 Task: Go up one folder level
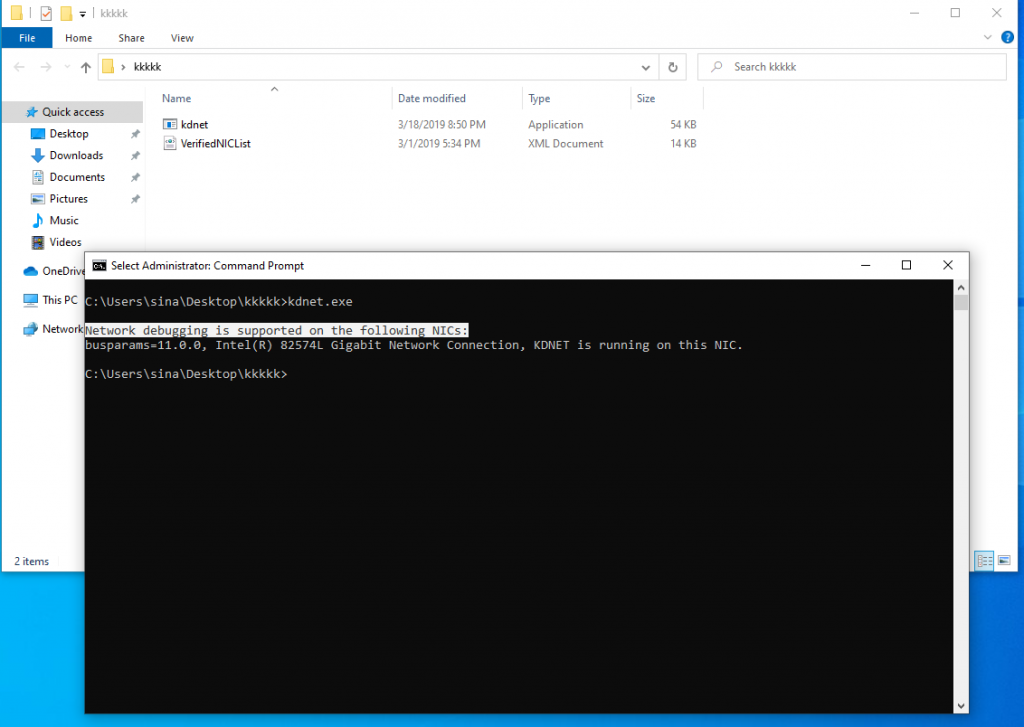coord(86,67)
